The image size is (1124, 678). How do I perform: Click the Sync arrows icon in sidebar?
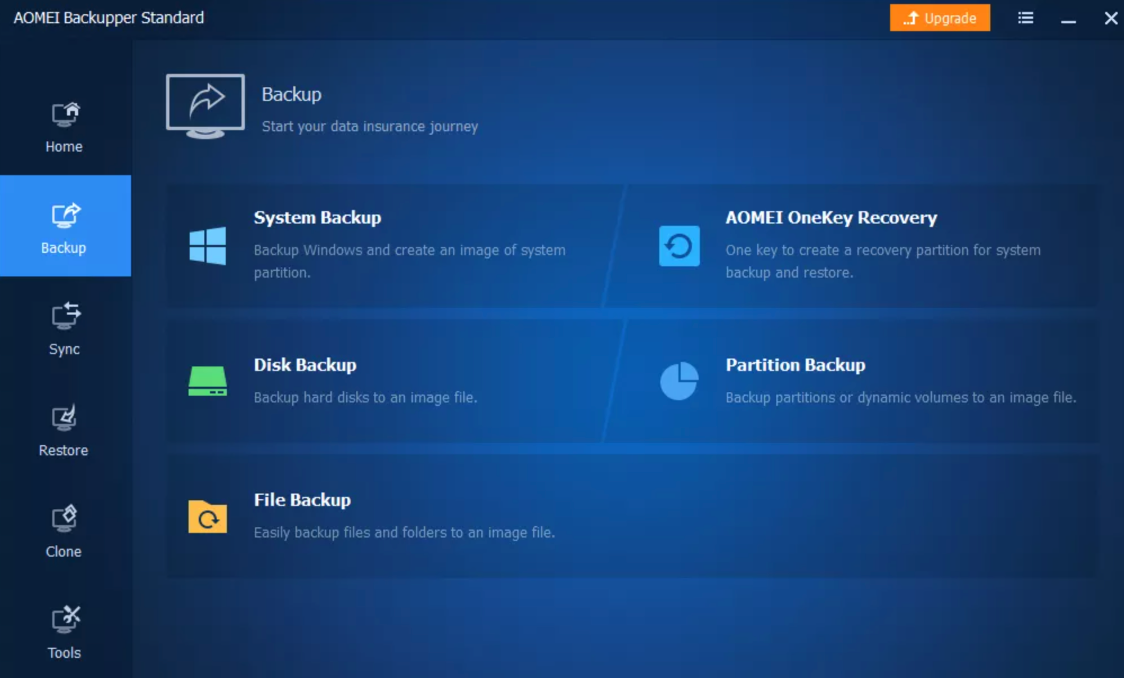coord(65,317)
